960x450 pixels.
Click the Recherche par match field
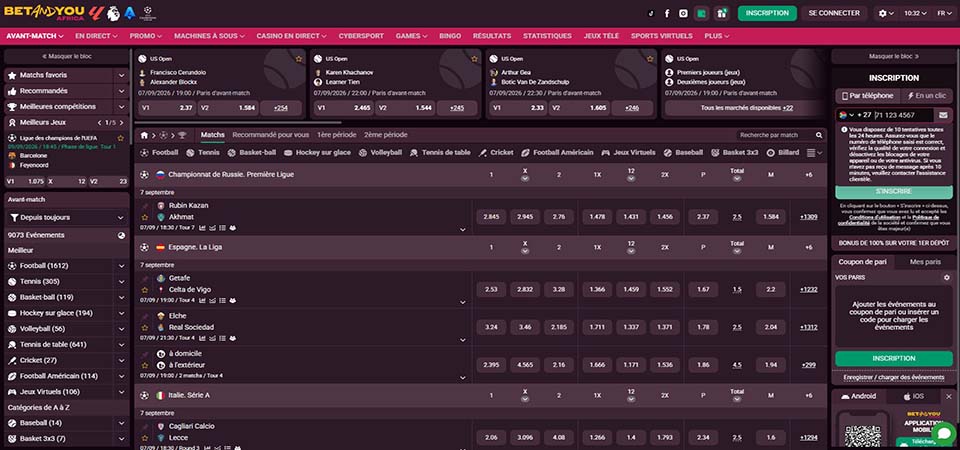[x=776, y=135]
